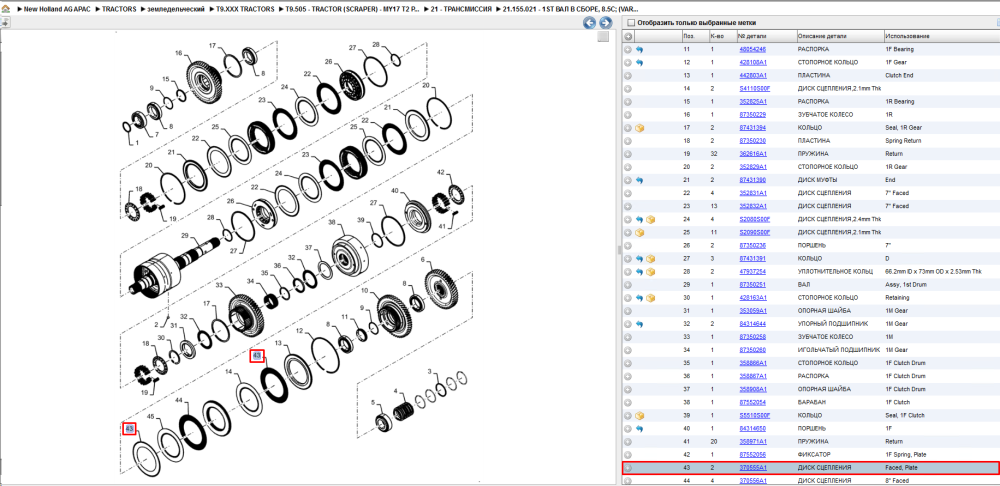Go to the home icon in breadcrumb
The width and height of the screenshot is (1000, 486).
(x=5, y=10)
